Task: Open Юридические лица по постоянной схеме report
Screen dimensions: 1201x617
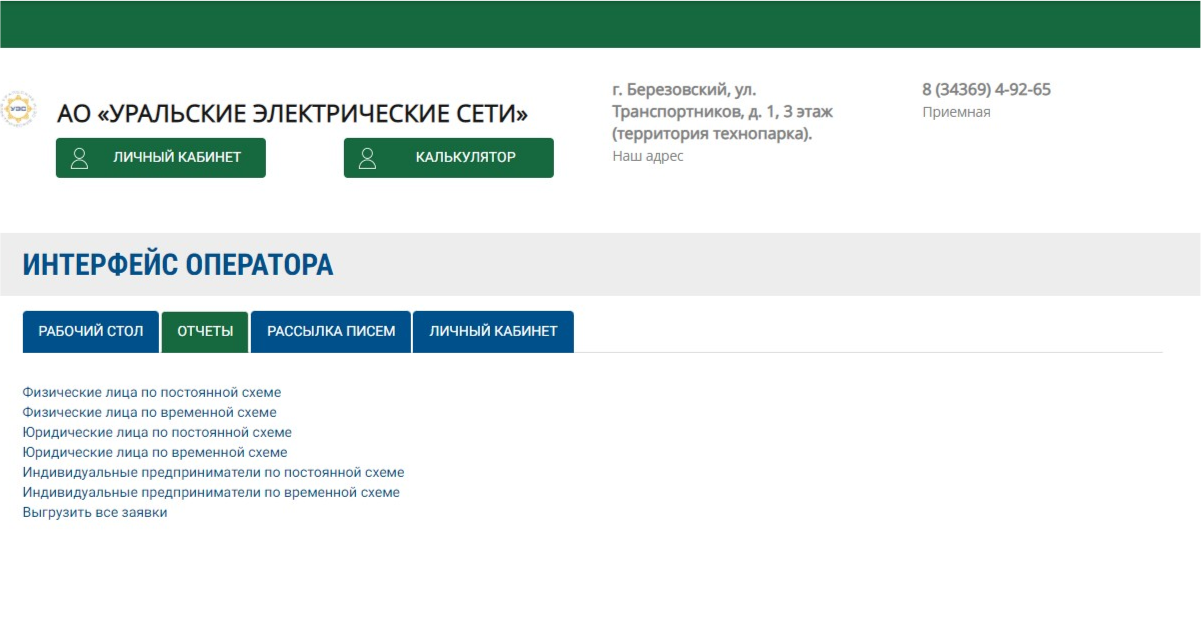Action: (x=157, y=432)
